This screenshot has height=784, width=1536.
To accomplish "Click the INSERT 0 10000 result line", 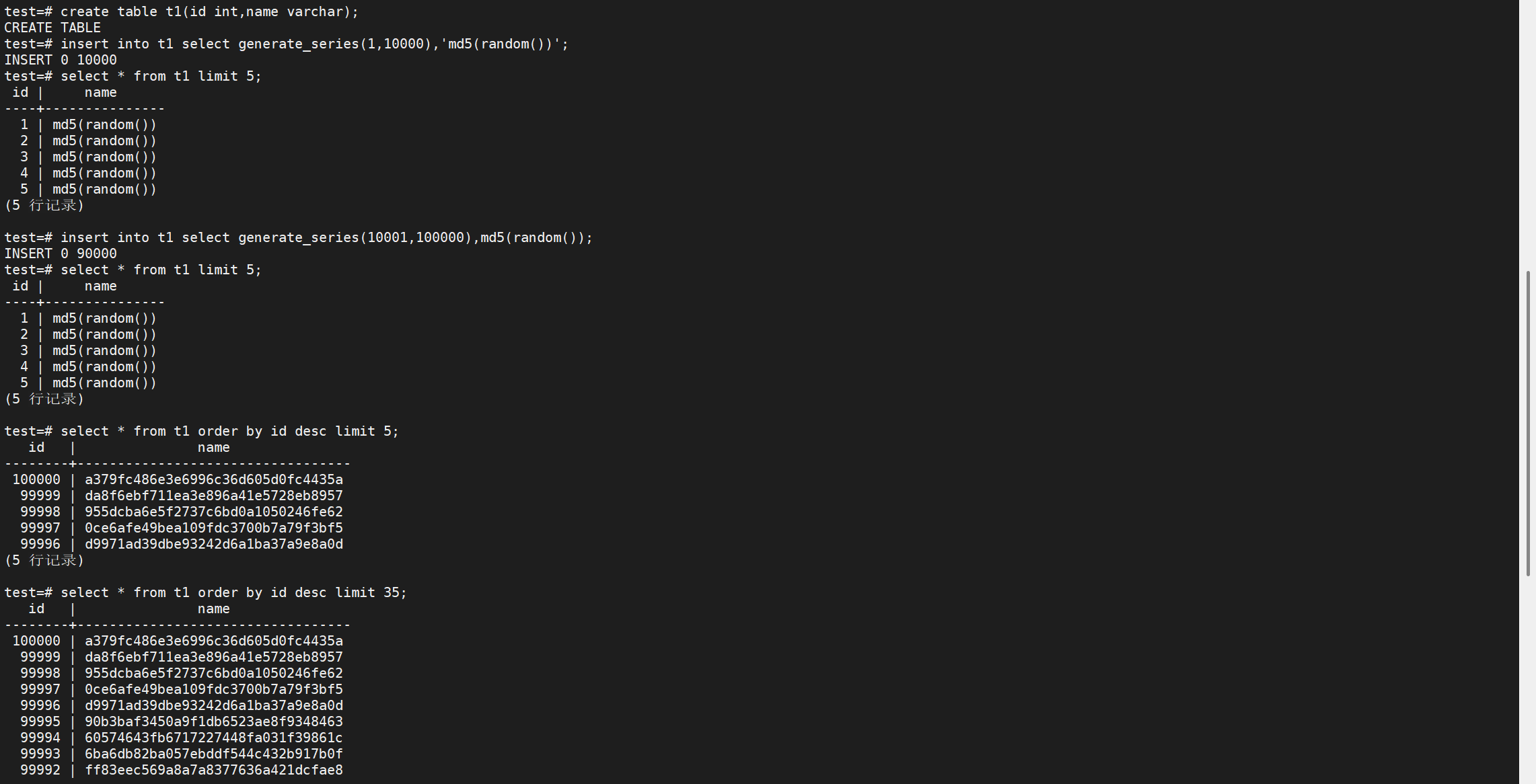I will pos(61,60).
